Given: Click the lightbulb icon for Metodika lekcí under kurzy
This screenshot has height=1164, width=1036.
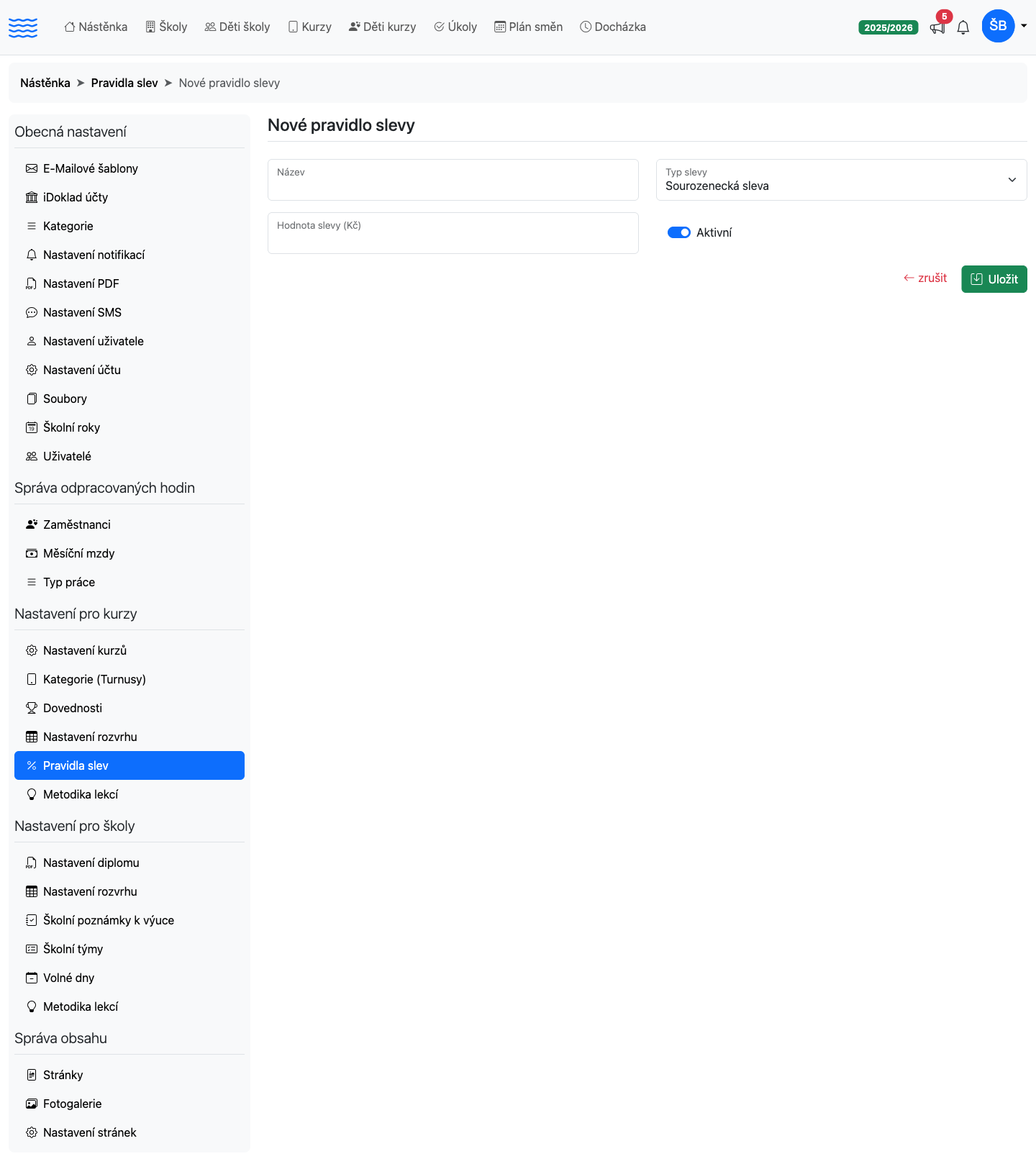Looking at the screenshot, I should (x=32, y=794).
